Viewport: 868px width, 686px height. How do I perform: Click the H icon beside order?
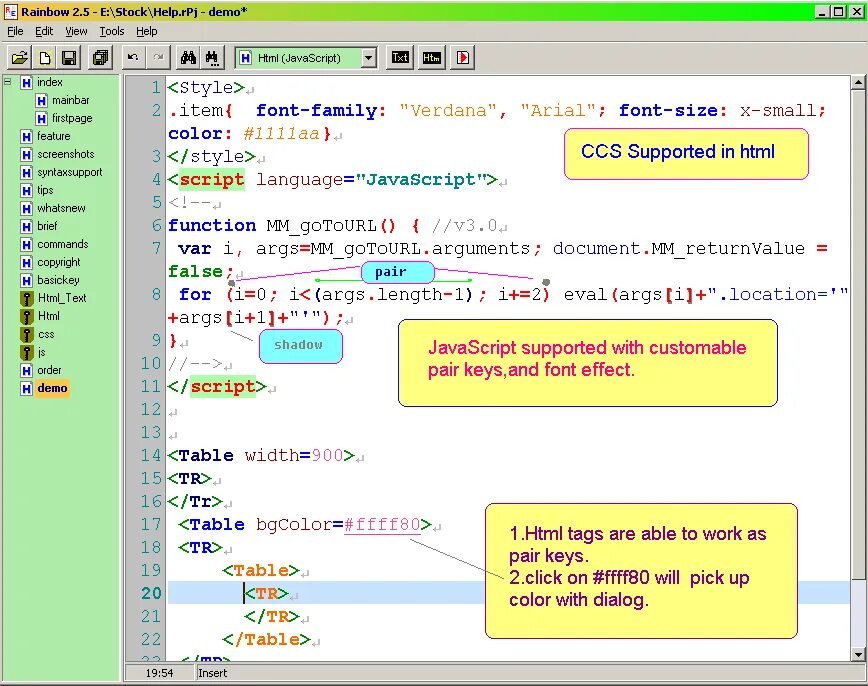coord(26,370)
